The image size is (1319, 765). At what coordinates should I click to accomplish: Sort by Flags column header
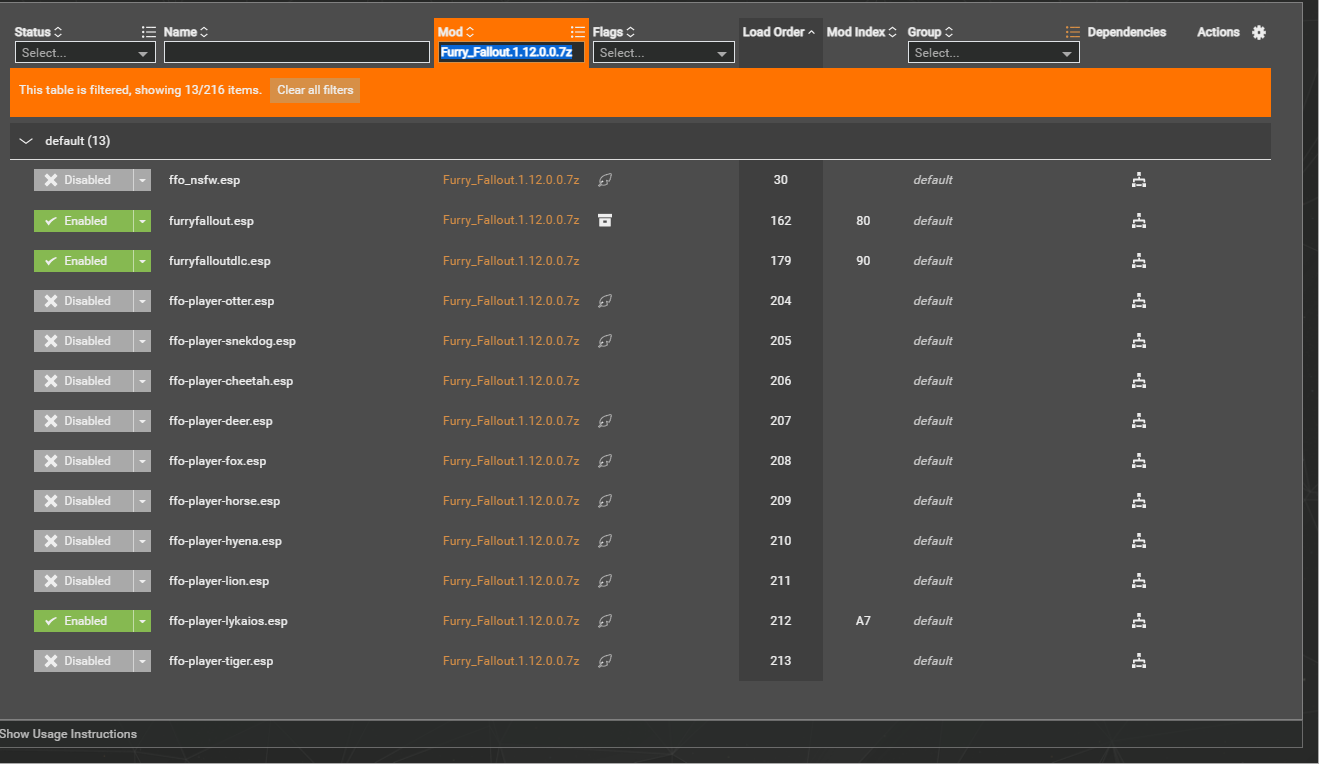[x=614, y=32]
